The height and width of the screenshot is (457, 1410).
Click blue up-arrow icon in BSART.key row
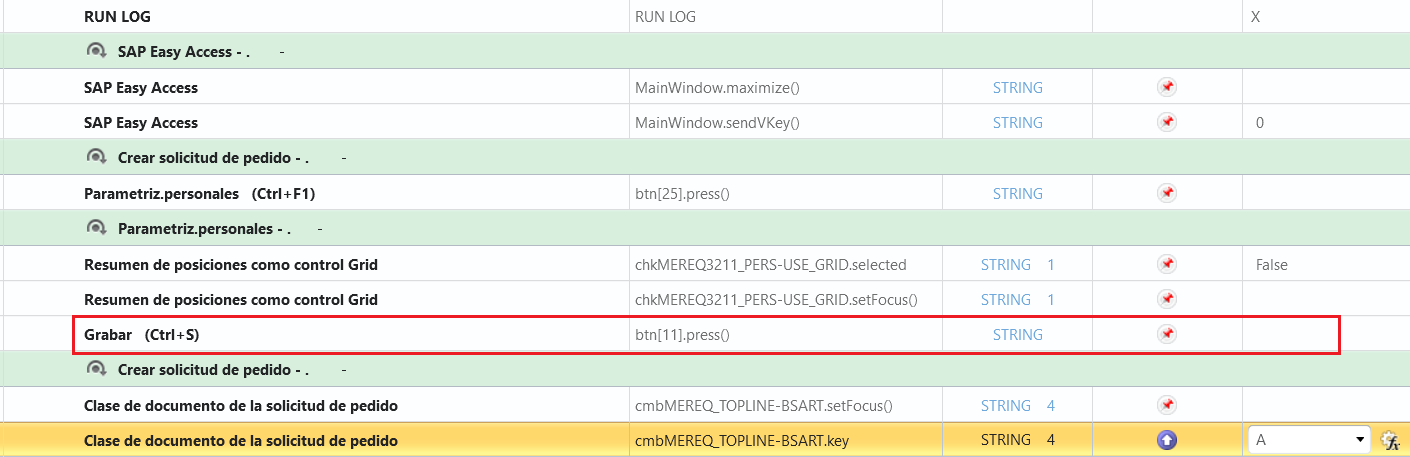[x=1166, y=440]
